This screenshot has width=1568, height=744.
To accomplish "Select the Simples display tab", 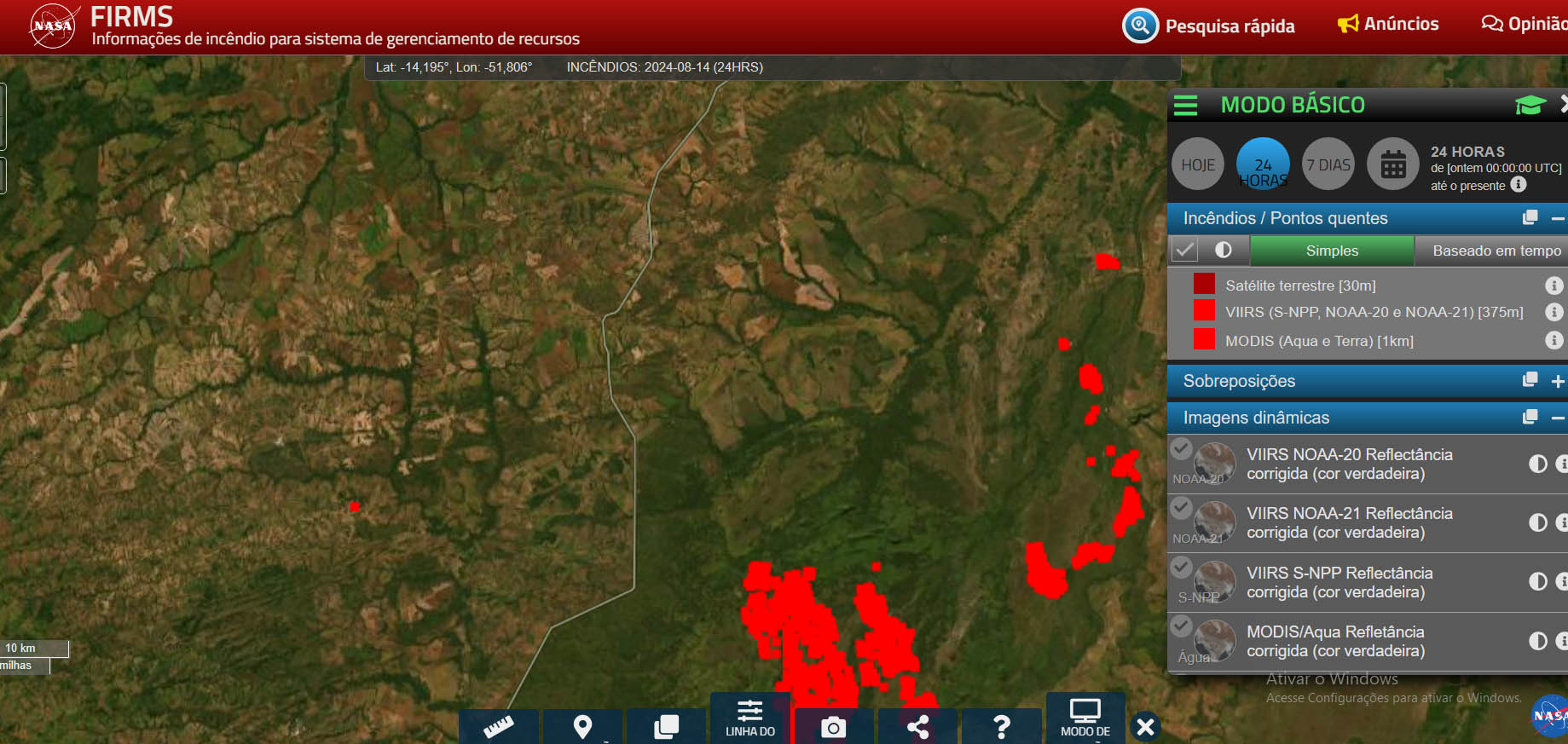I will coord(1332,251).
